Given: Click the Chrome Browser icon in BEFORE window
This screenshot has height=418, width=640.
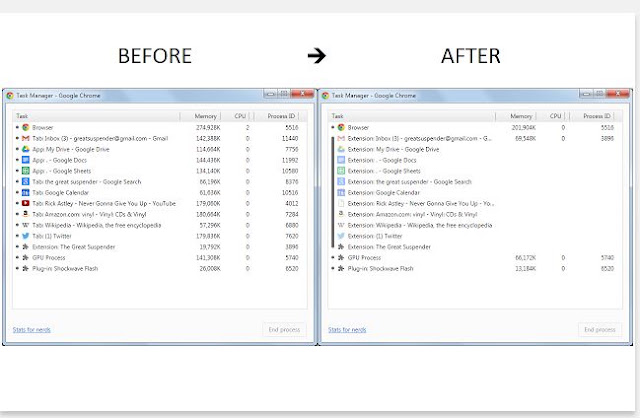Looking at the screenshot, I should tap(26, 127).
